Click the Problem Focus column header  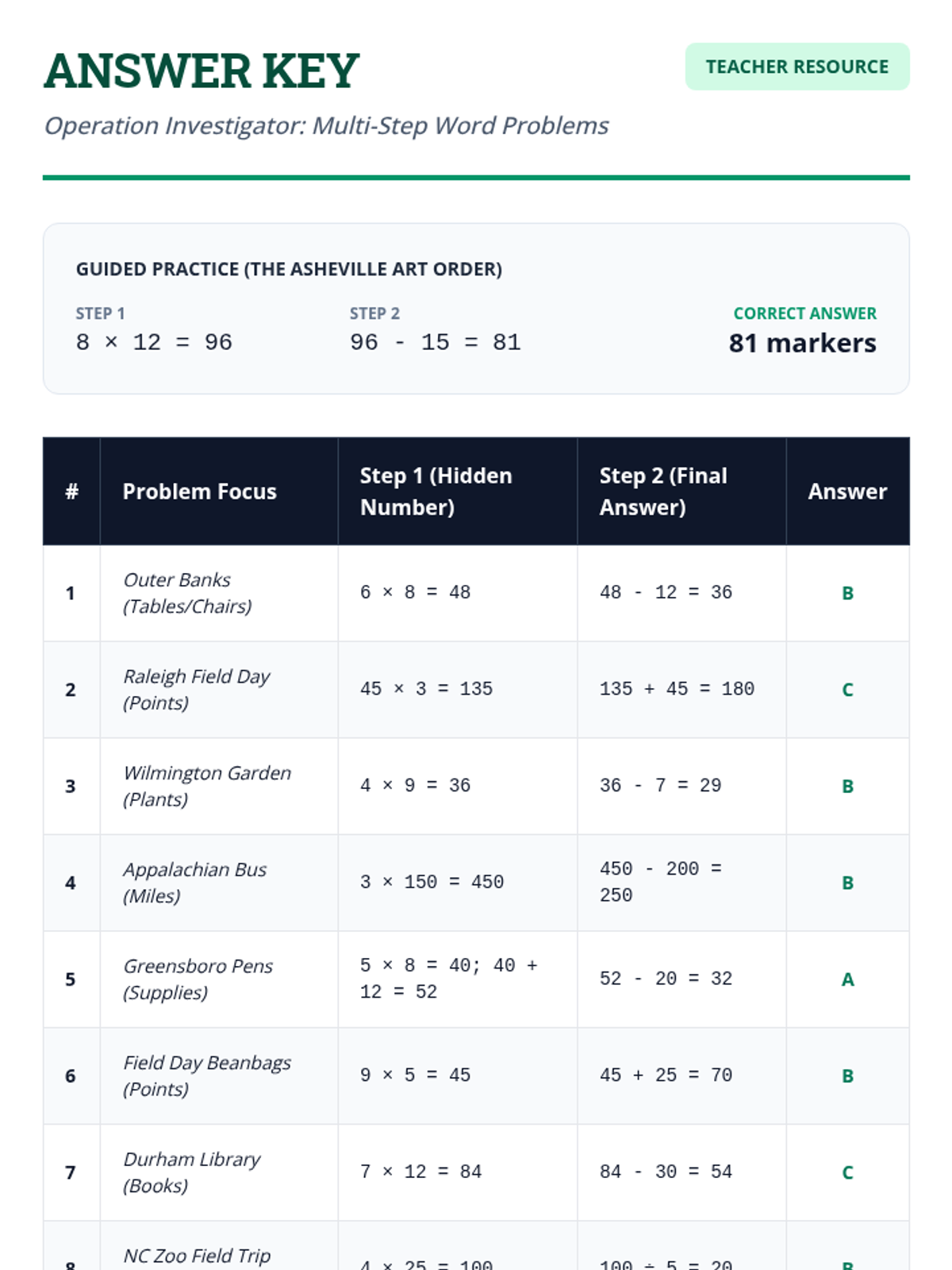pos(200,491)
